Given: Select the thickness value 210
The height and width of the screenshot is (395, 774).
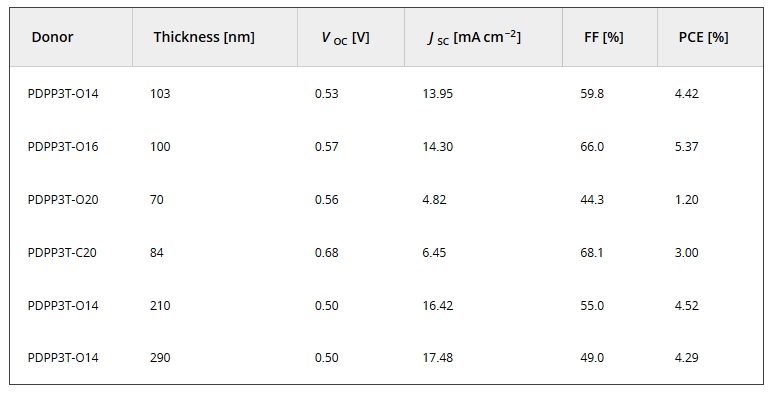Looking at the screenshot, I should pos(160,306).
